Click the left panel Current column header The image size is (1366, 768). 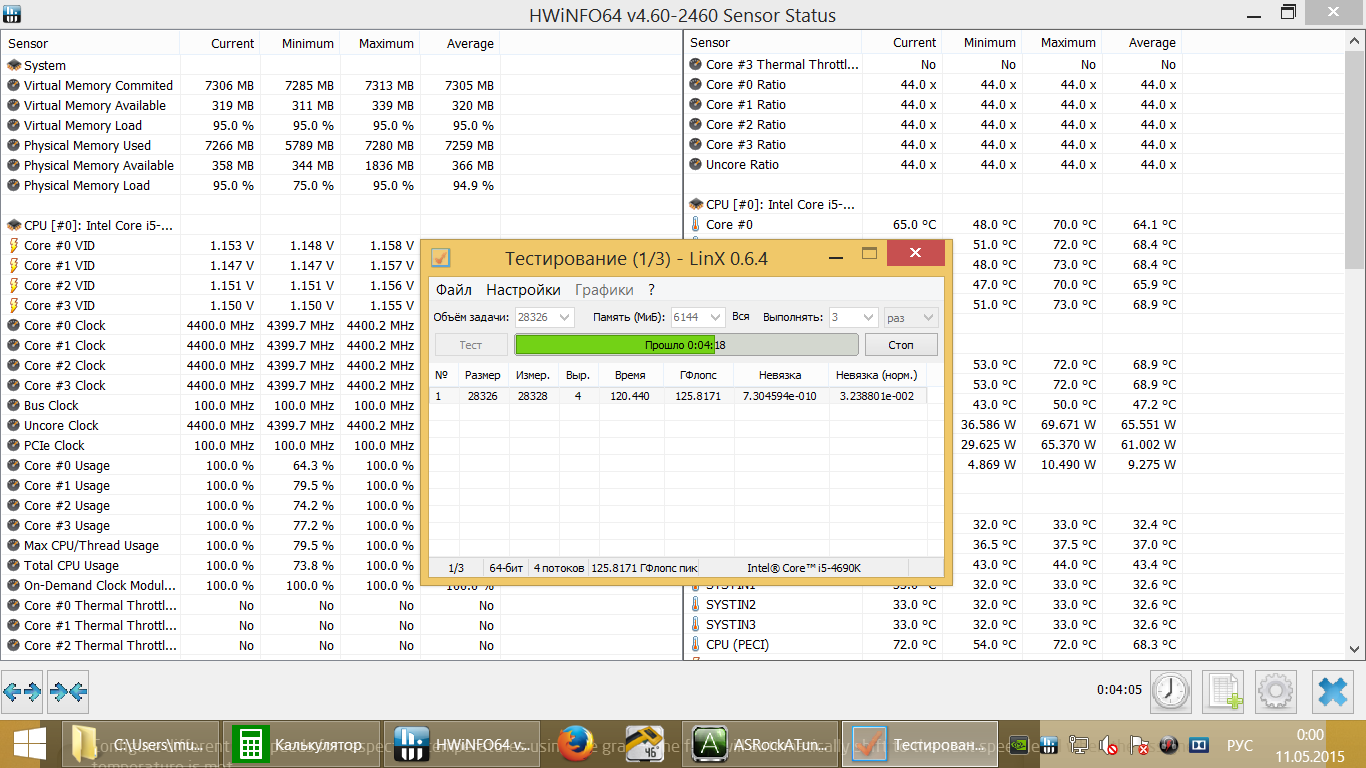click(x=220, y=43)
